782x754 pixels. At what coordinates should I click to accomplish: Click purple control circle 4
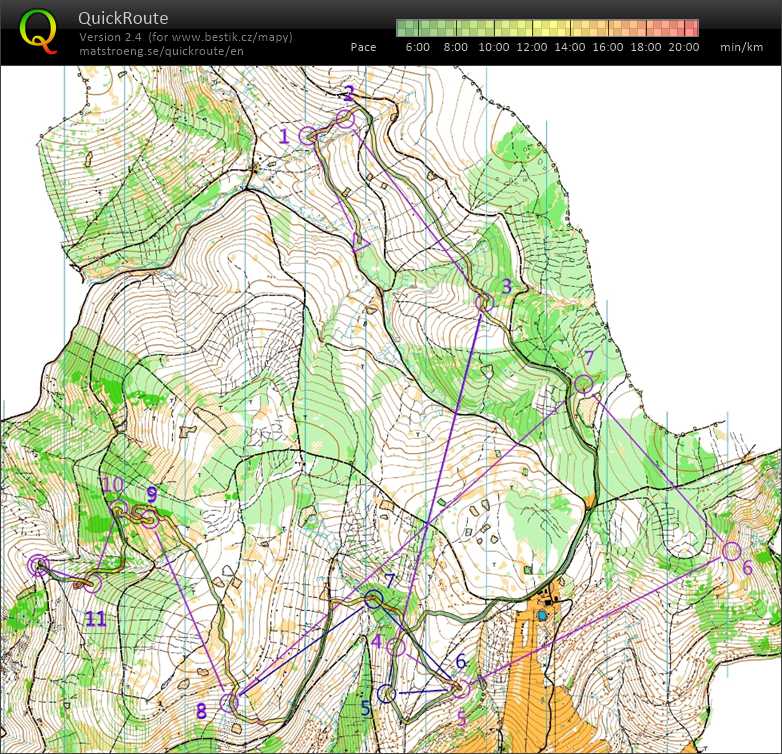click(395, 646)
